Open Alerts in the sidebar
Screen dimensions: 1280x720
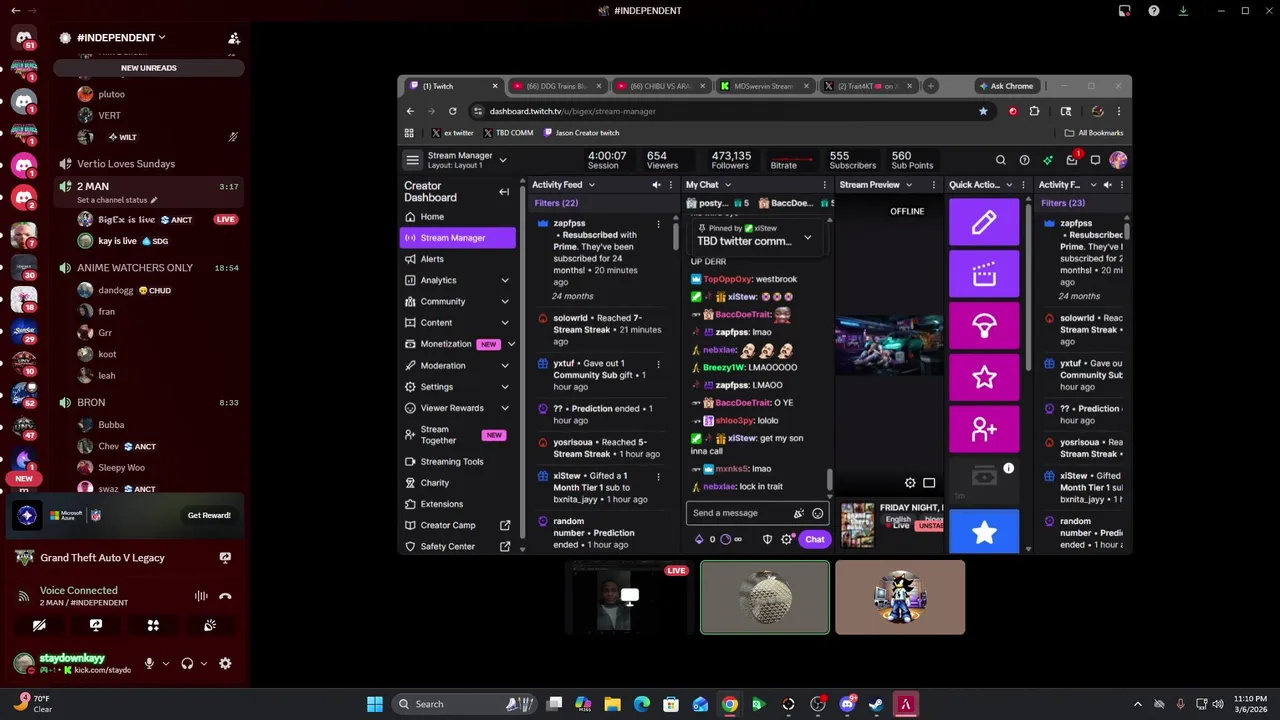click(458, 259)
